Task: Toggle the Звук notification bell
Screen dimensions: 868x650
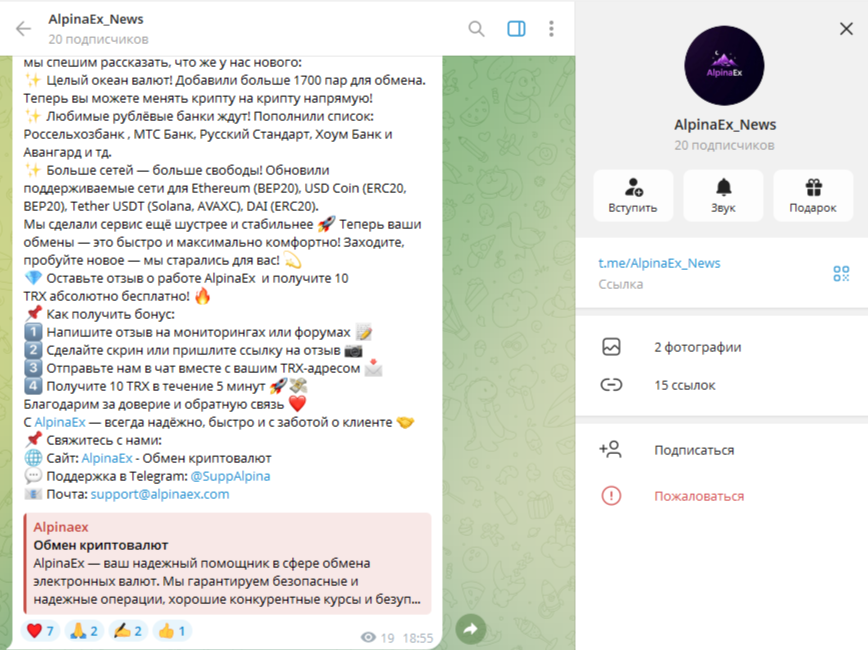Action: pos(723,195)
